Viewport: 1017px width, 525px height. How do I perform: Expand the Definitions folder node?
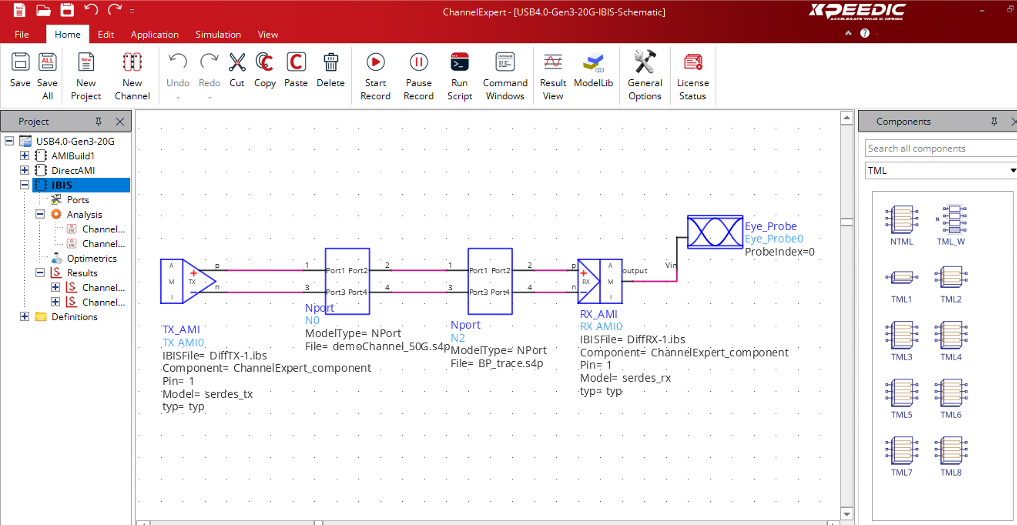click(x=25, y=317)
